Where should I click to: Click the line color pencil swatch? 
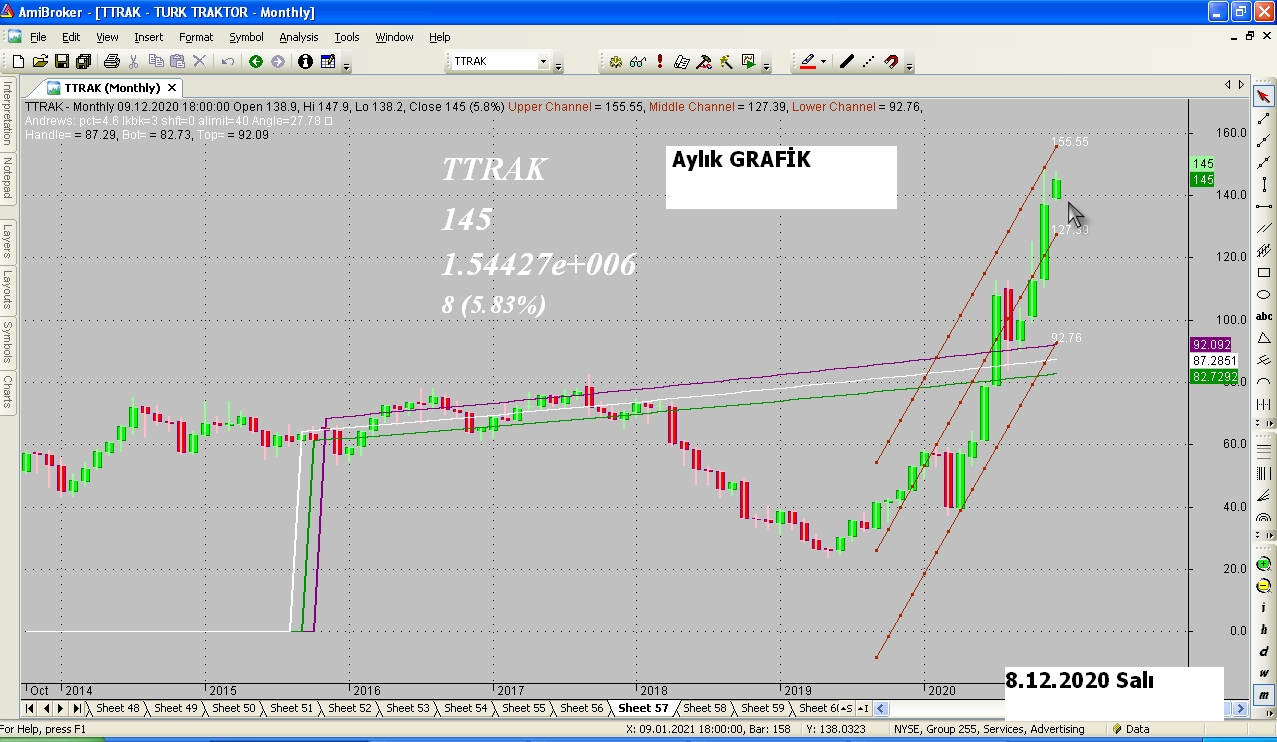click(808, 61)
